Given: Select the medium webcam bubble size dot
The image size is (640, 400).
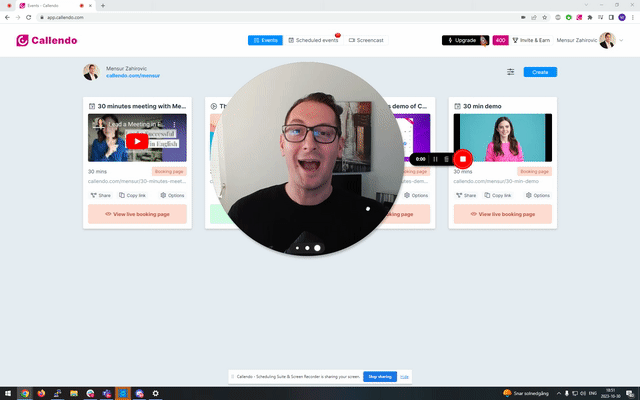Looking at the screenshot, I should click(307, 248).
